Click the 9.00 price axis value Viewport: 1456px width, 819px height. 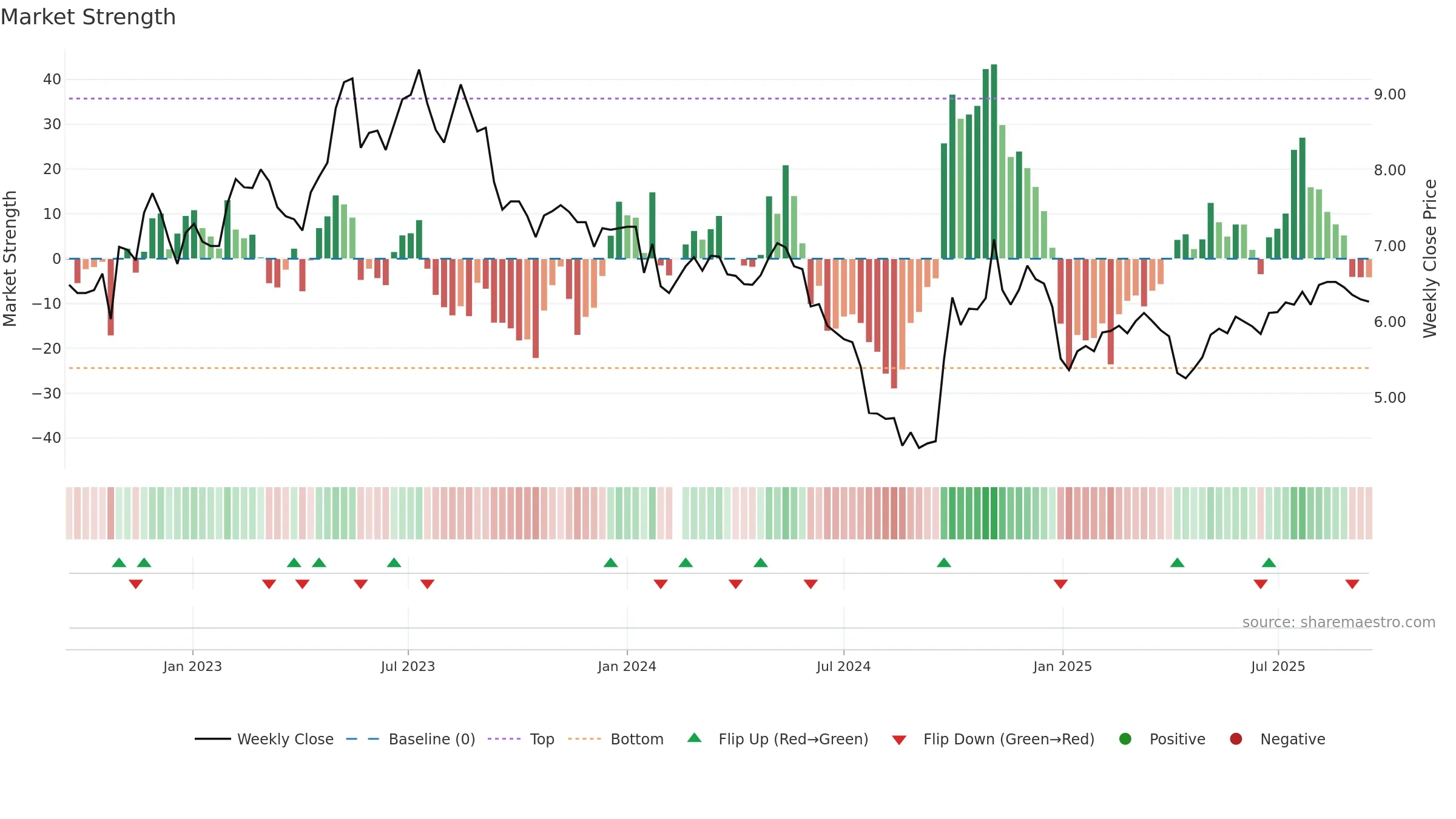pyautogui.click(x=1390, y=95)
